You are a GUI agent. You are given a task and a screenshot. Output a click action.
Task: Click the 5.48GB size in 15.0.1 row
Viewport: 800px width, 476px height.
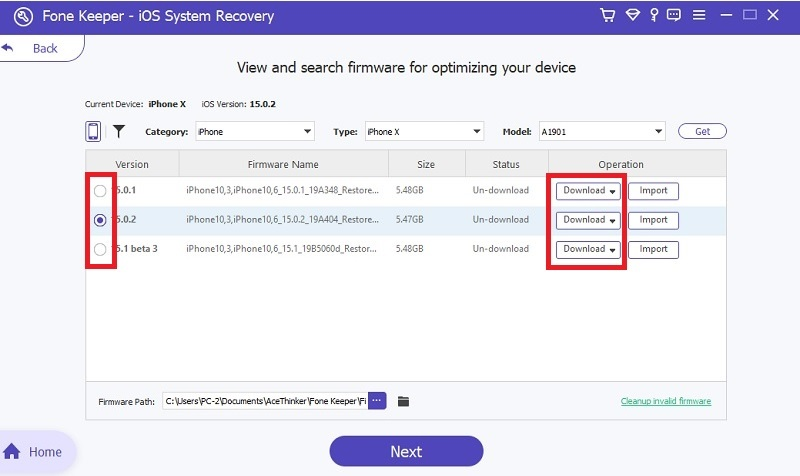[x=409, y=190]
